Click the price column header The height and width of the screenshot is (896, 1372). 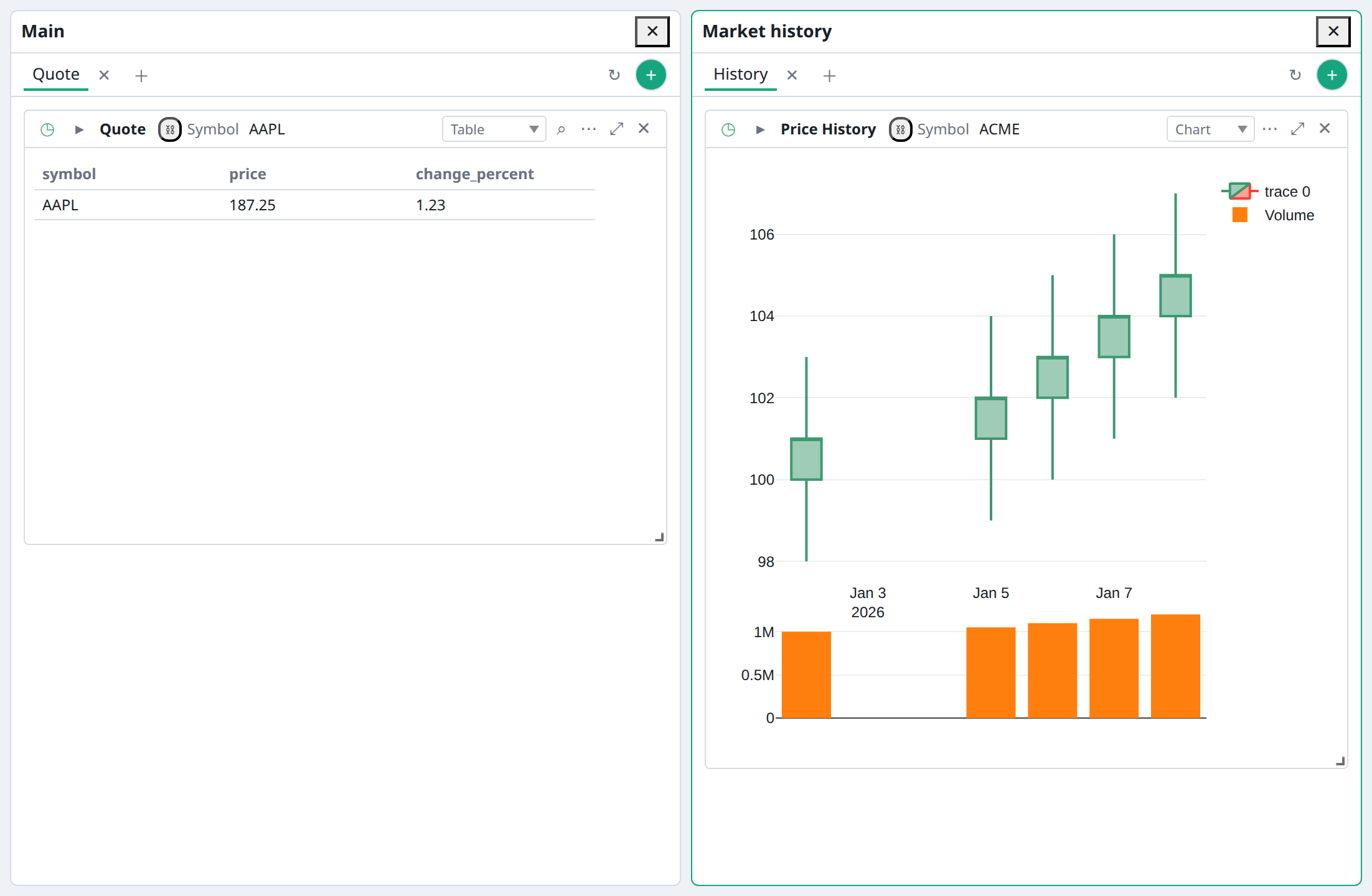coord(248,174)
